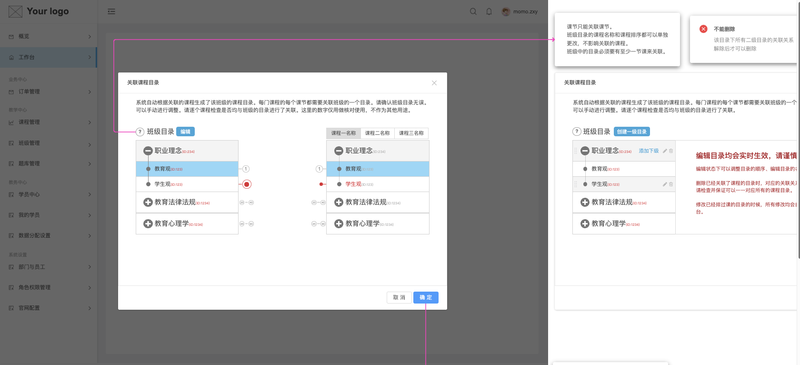The height and width of the screenshot is (365, 800).
Task: Click 创建一级目录 button in right panel
Action: pyautogui.click(x=632, y=132)
